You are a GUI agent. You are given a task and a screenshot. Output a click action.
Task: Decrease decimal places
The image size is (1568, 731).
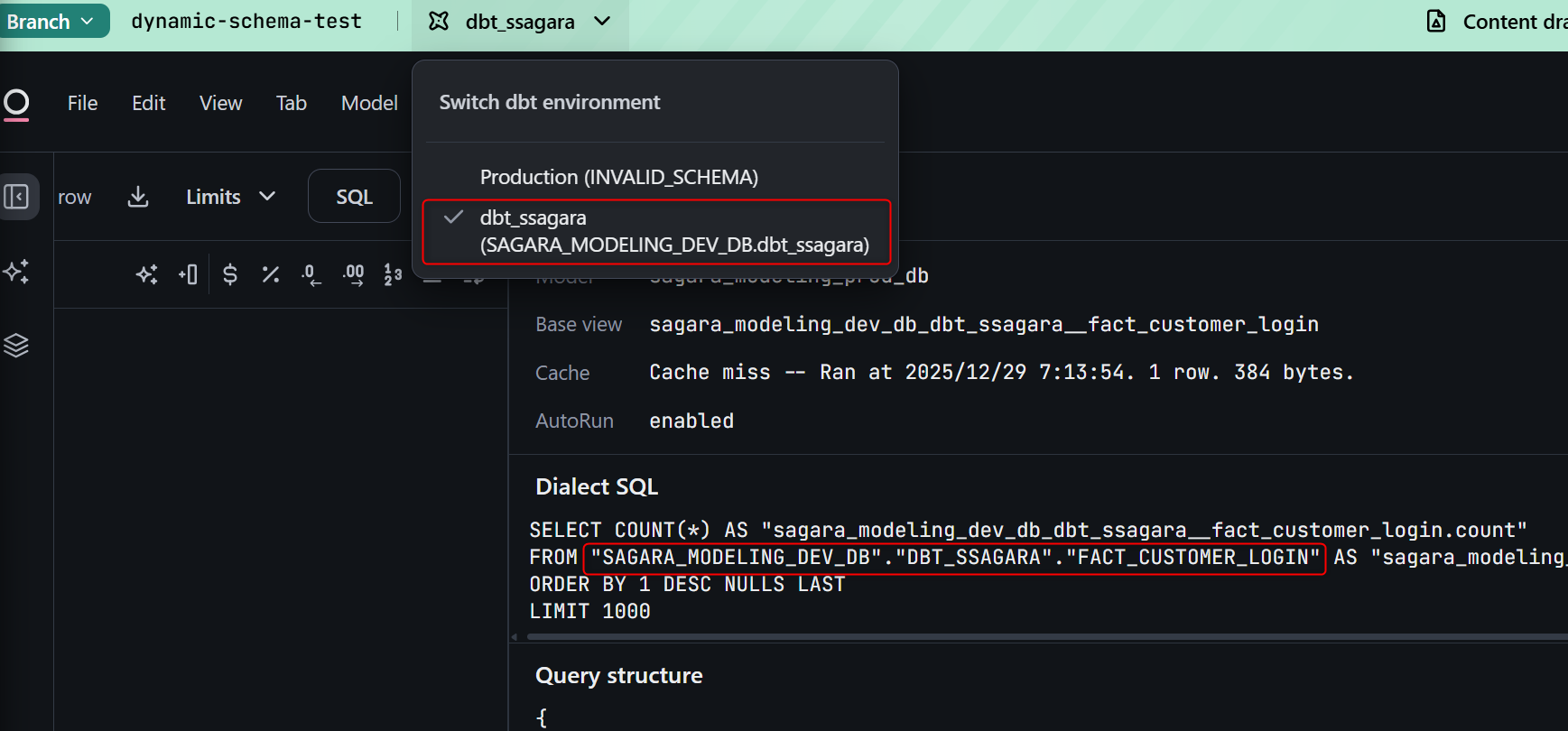point(311,274)
